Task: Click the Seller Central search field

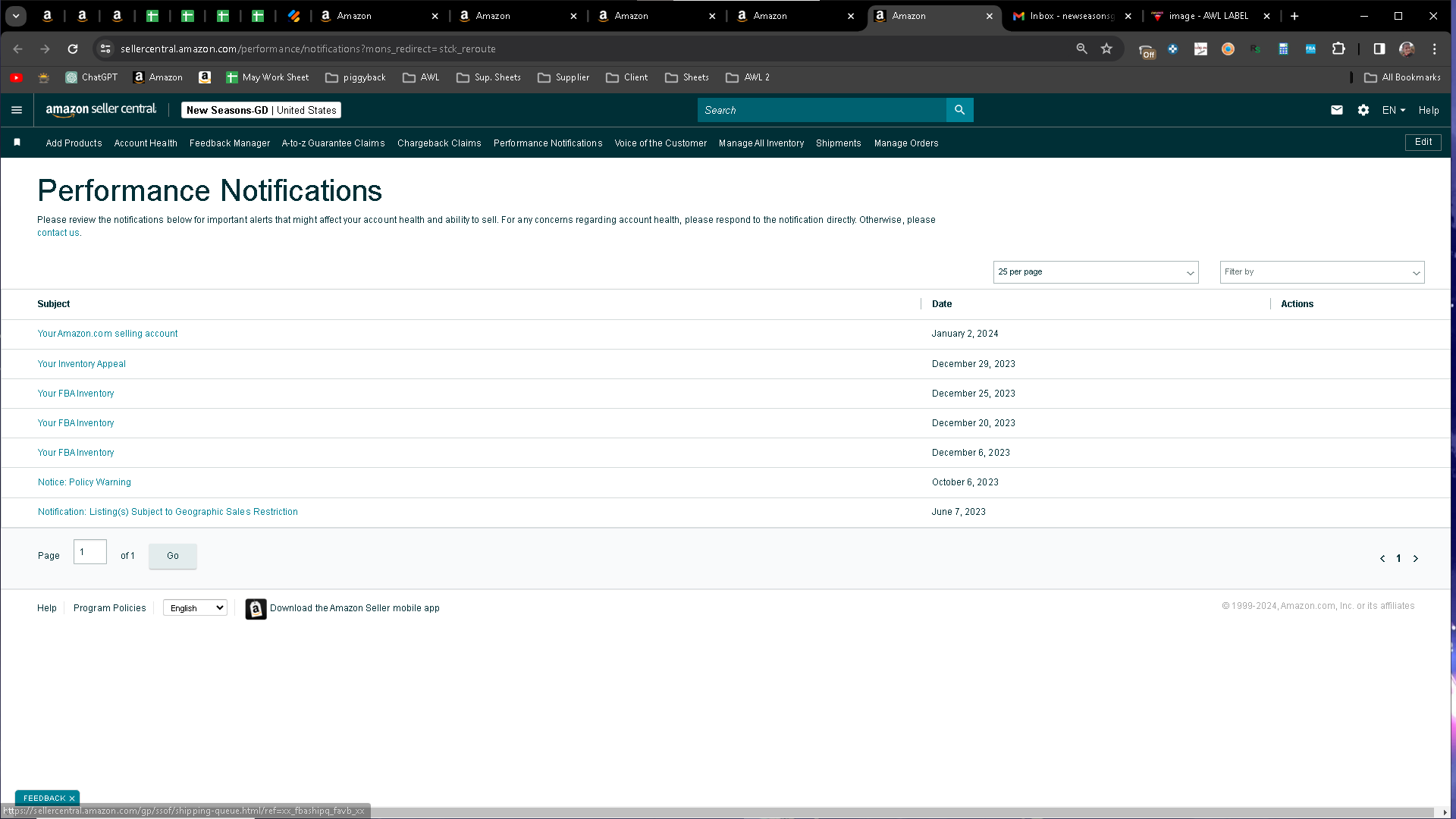Action: click(821, 110)
